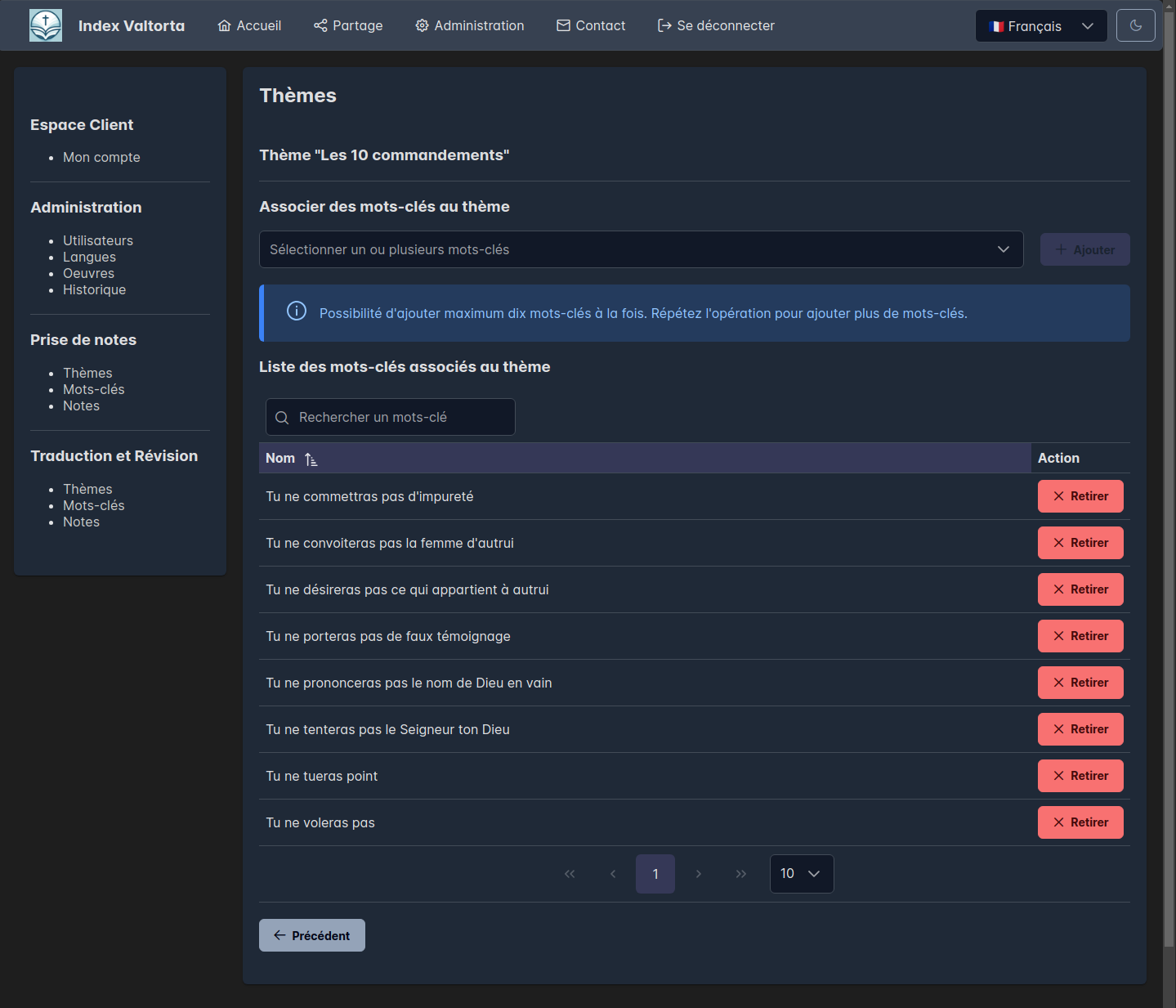This screenshot has height=1008, width=1176.
Task: Open the Partage menu item
Action: tap(348, 25)
